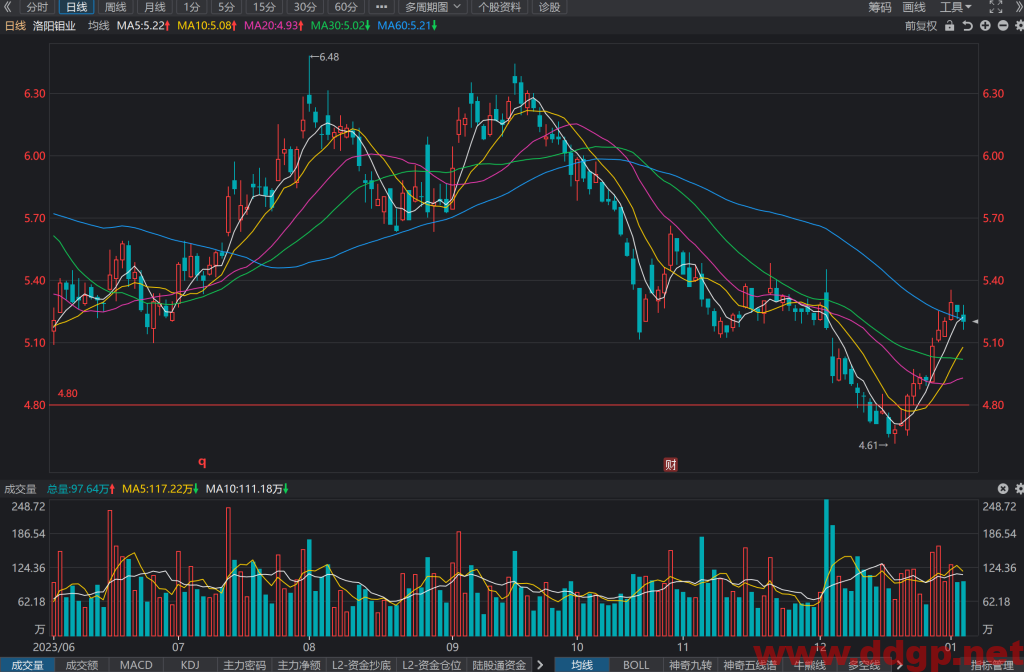Screen dimensions: 1024x672
Task: Activate 画线 drawing tools
Action: [914, 7]
